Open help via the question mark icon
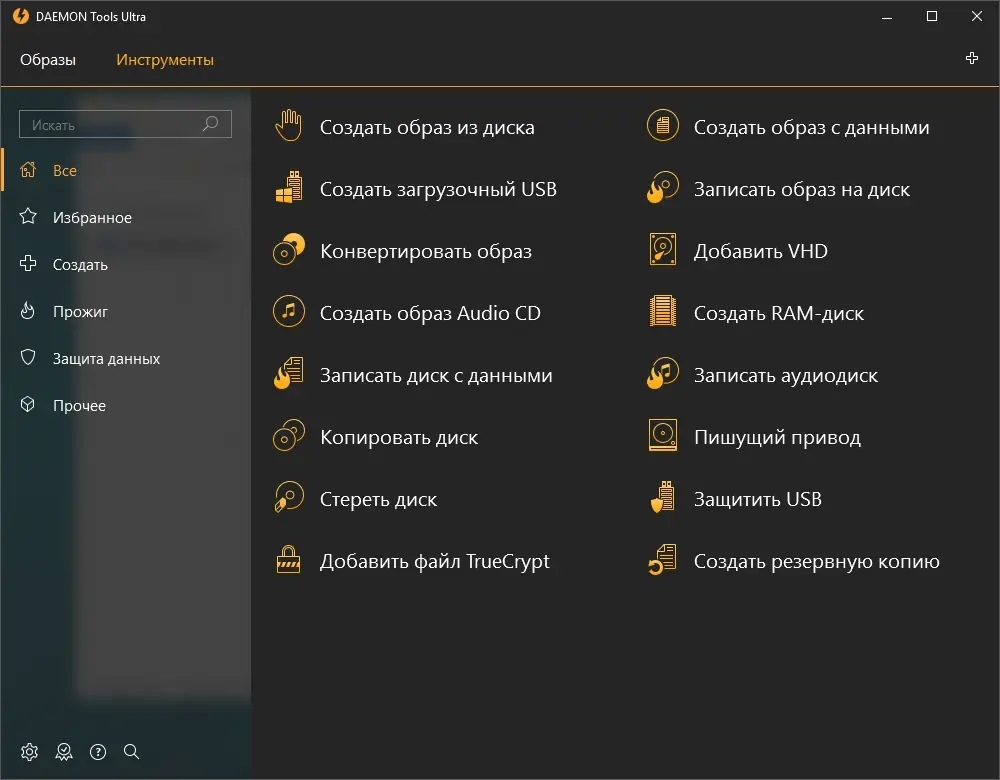This screenshot has width=1000, height=780. point(98,751)
